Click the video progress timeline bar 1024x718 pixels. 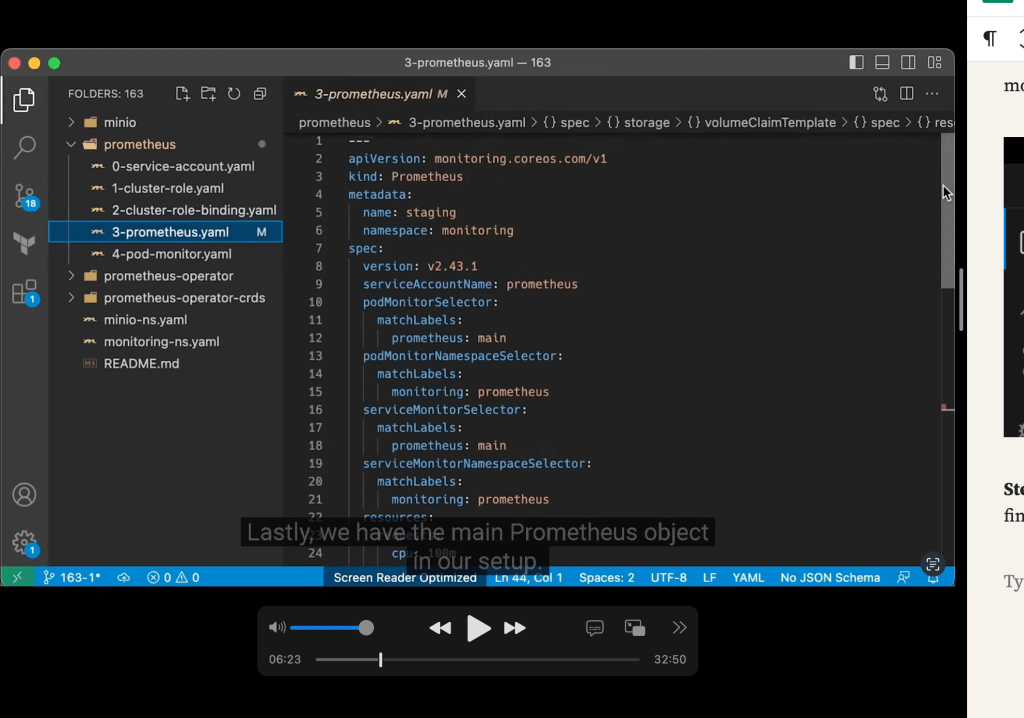(477, 660)
